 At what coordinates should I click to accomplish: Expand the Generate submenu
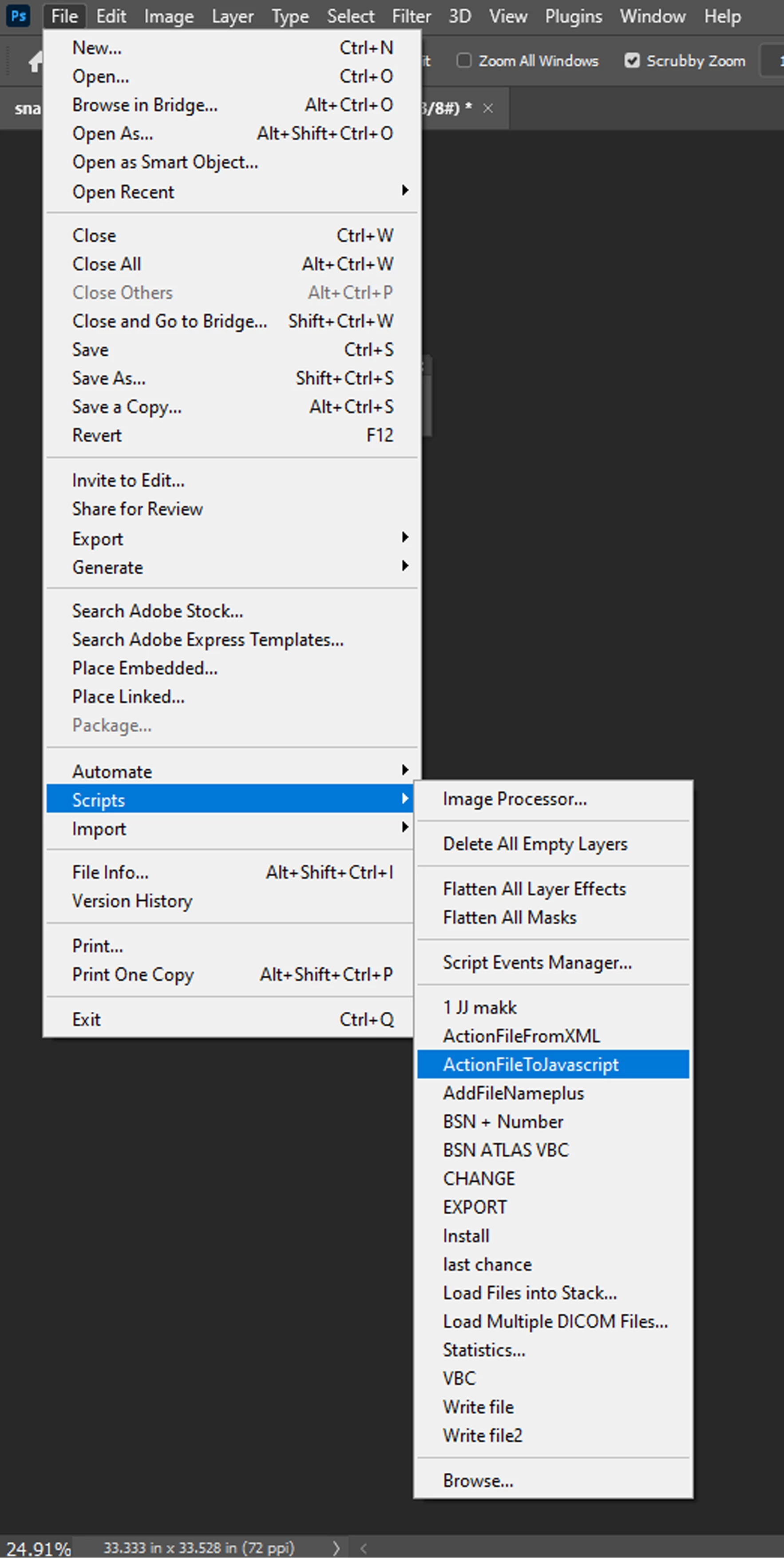232,567
